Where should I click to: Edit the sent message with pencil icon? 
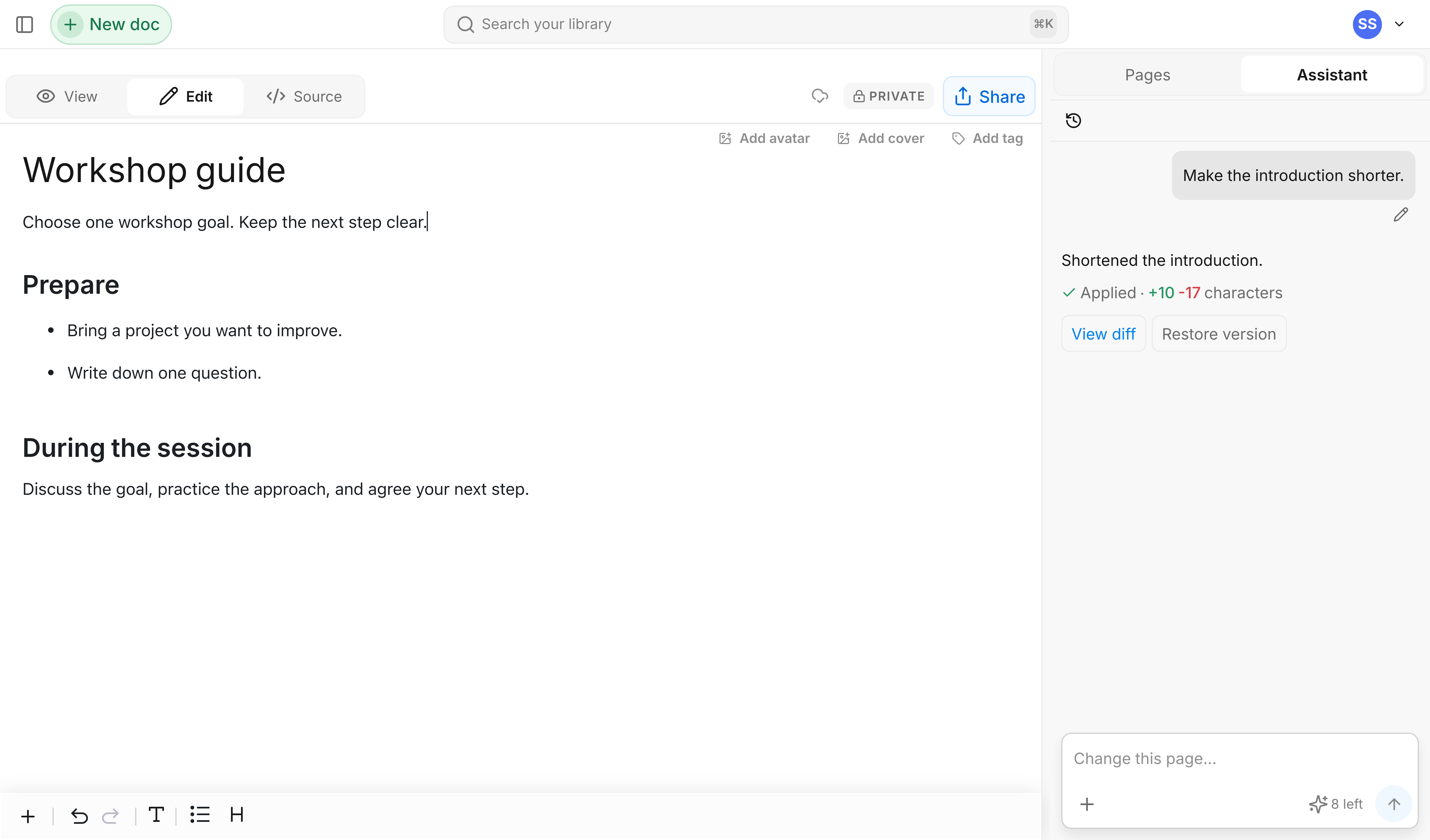tap(1400, 214)
